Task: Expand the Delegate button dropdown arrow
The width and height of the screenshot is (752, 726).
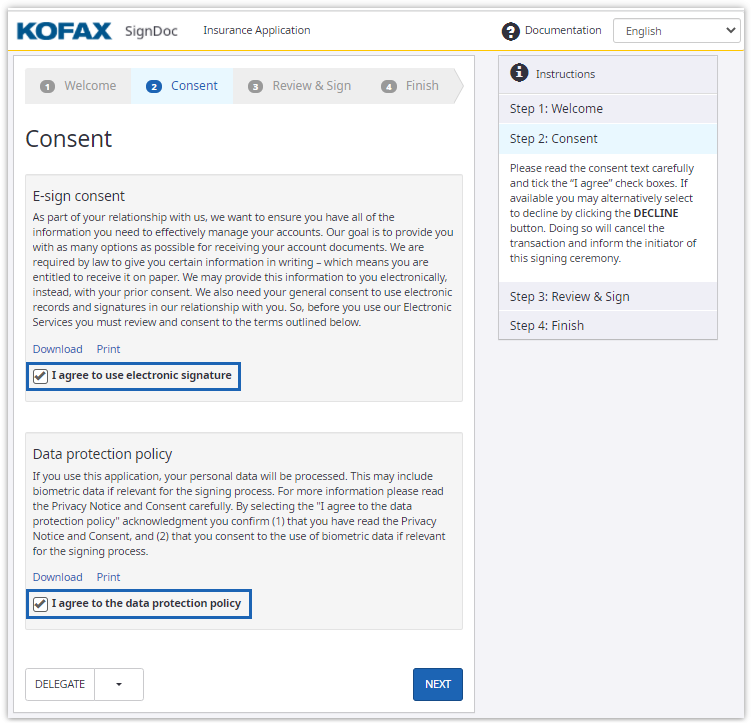Action: [119, 685]
